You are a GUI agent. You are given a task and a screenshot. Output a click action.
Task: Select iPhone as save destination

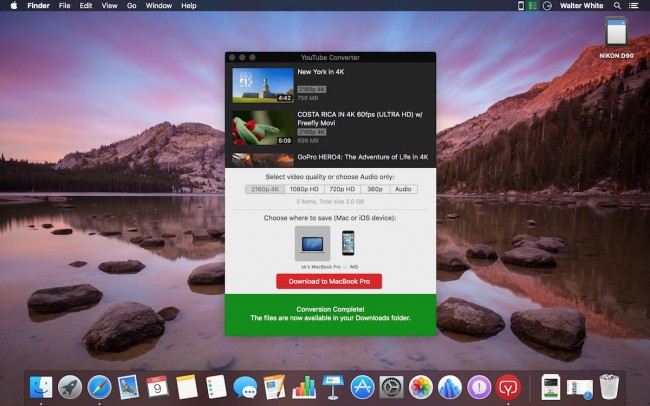click(348, 243)
